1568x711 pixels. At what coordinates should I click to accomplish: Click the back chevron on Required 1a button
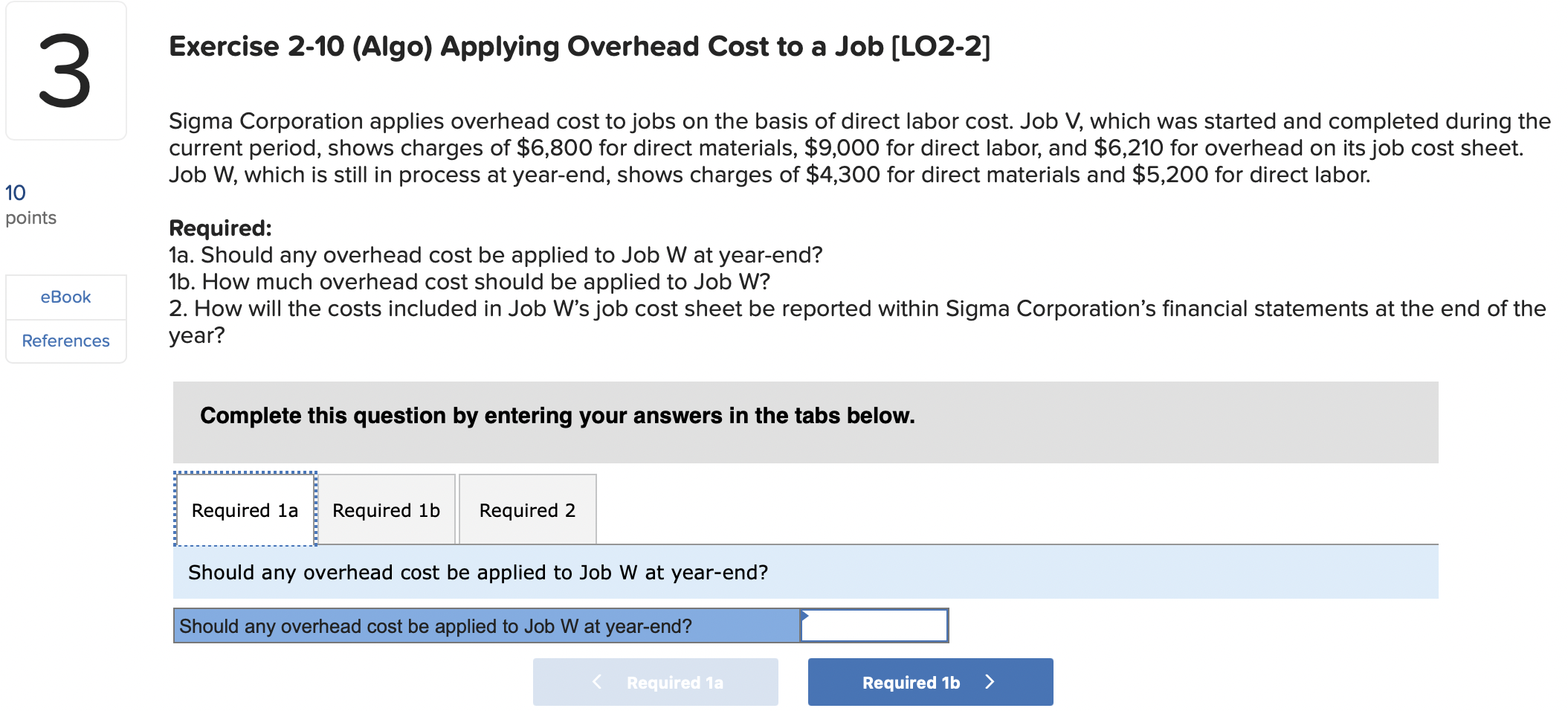pos(596,681)
